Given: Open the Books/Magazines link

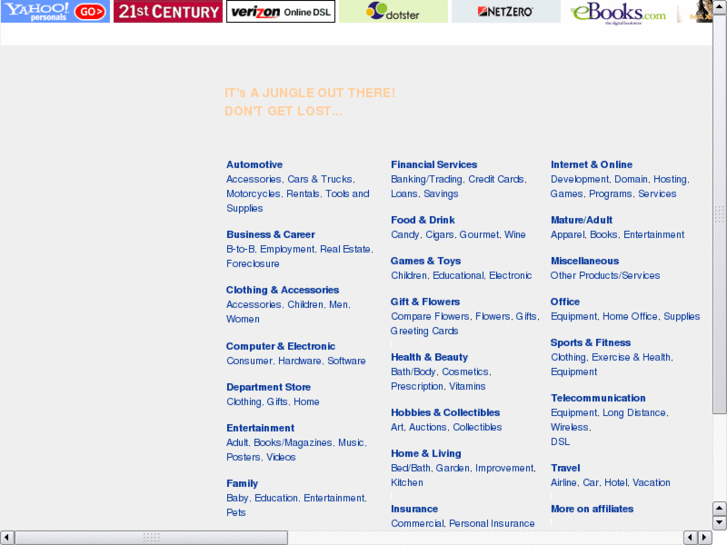Looking at the screenshot, I should point(293,442).
